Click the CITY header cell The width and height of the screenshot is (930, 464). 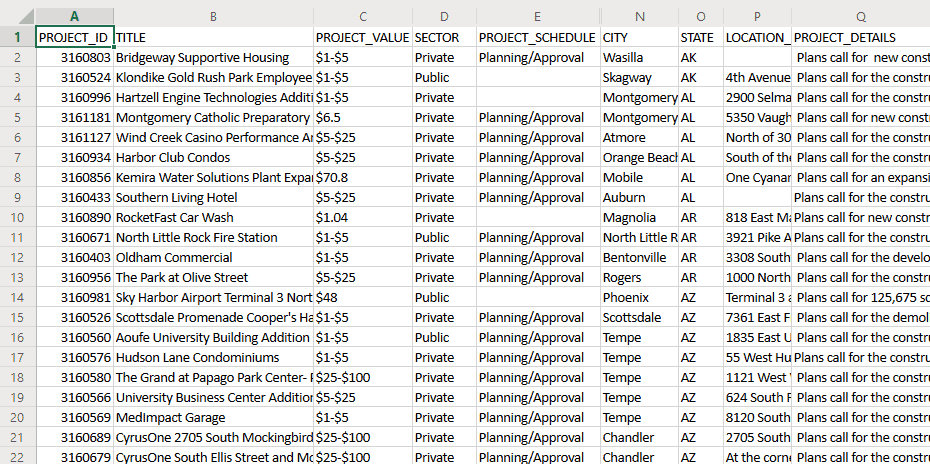[639, 37]
